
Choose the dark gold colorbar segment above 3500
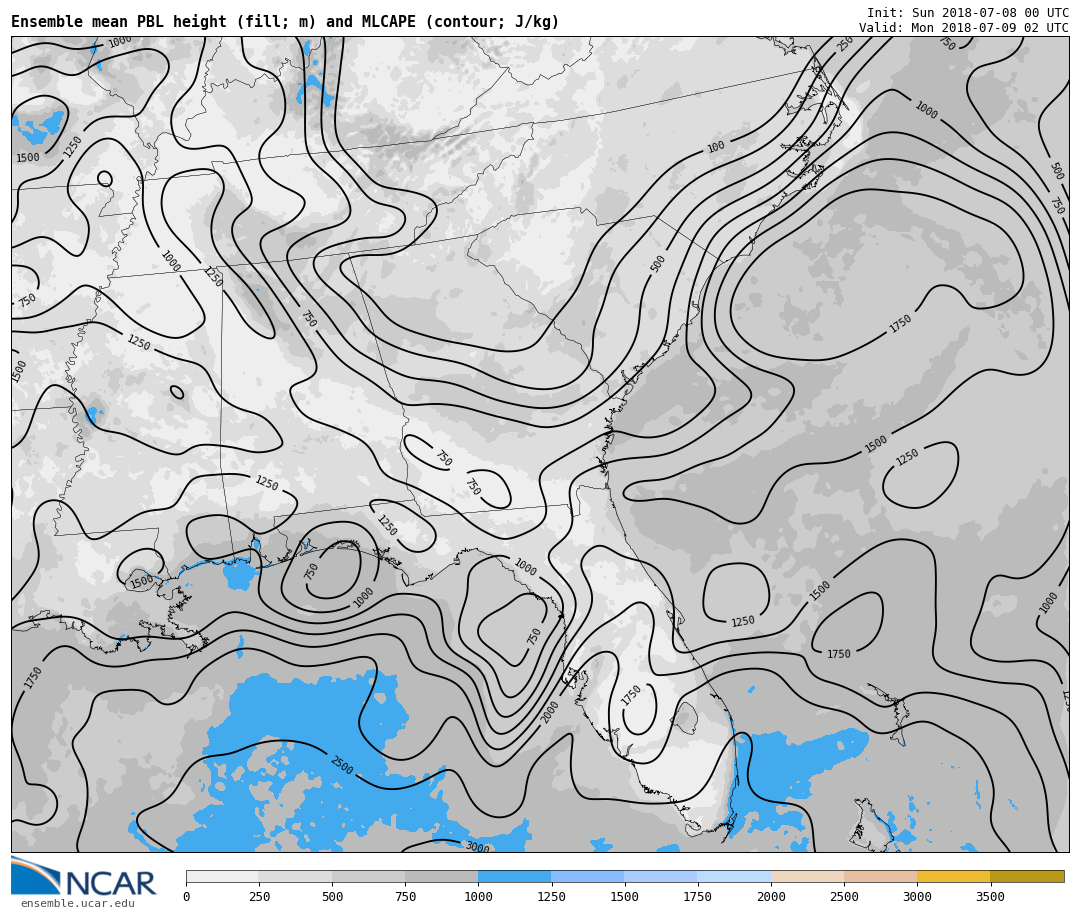[1027, 876]
